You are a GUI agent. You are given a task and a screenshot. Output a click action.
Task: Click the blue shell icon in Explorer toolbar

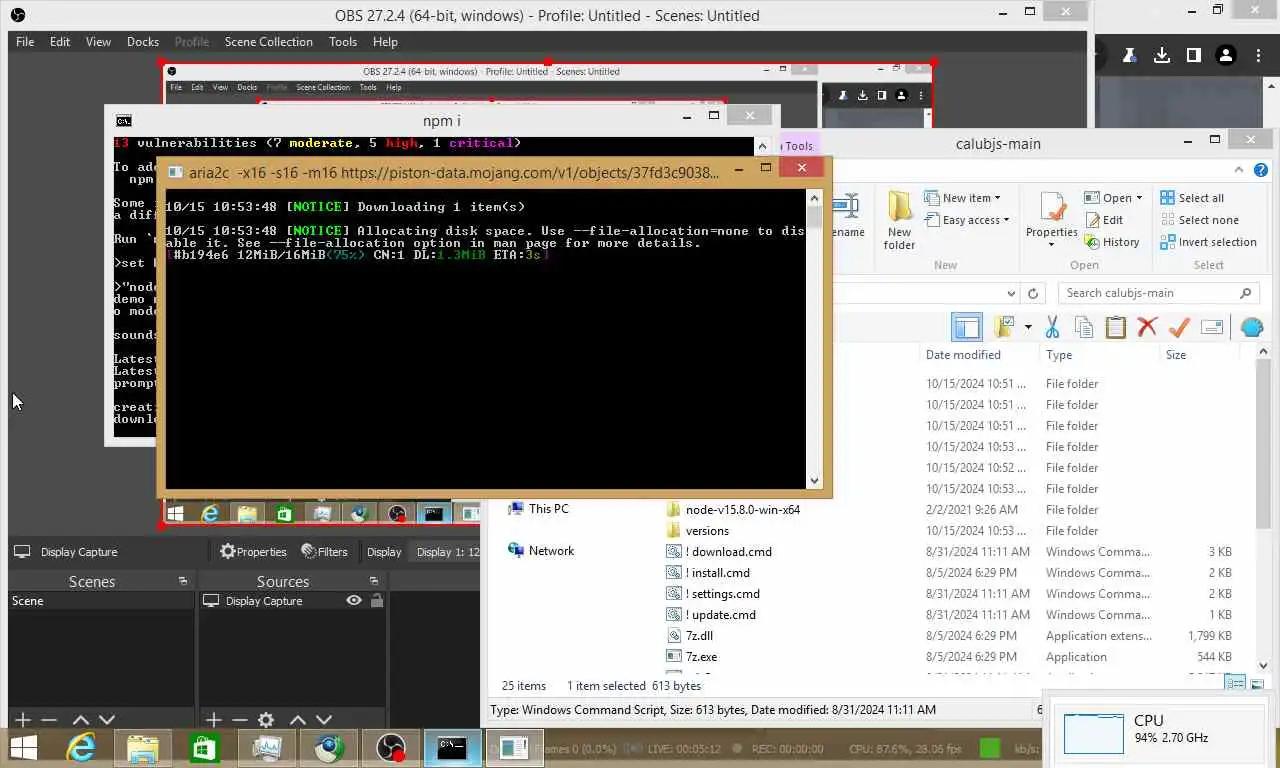coord(1251,327)
